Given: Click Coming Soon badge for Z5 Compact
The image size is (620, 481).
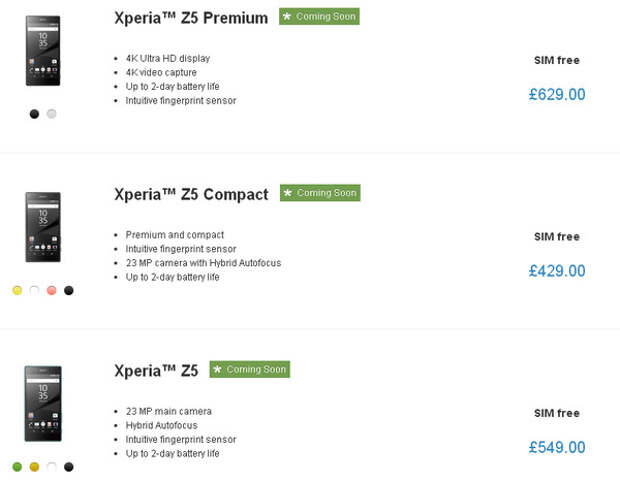Looking at the screenshot, I should pyautogui.click(x=320, y=193).
